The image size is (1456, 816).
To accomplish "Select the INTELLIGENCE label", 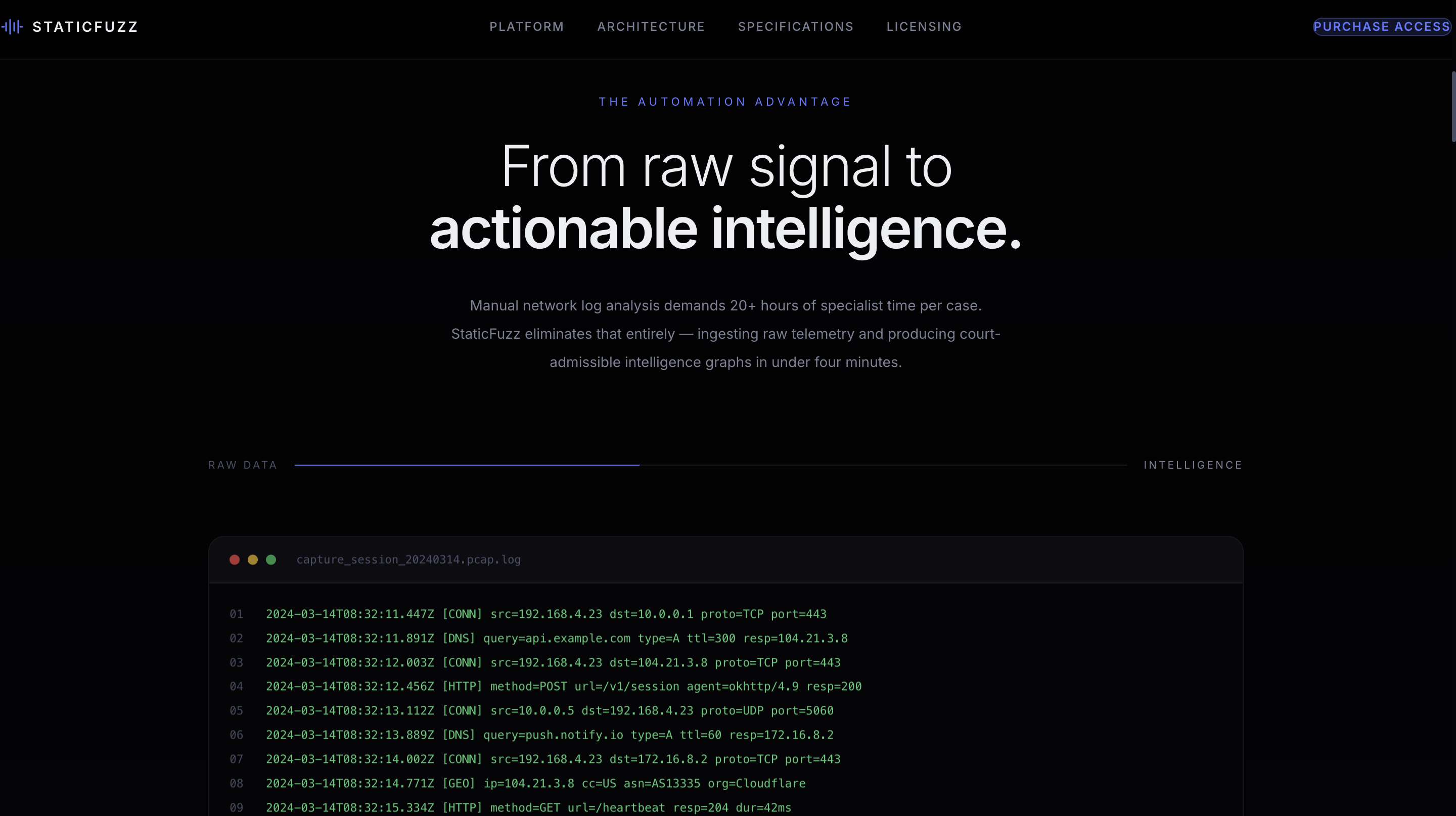I will [1193, 465].
